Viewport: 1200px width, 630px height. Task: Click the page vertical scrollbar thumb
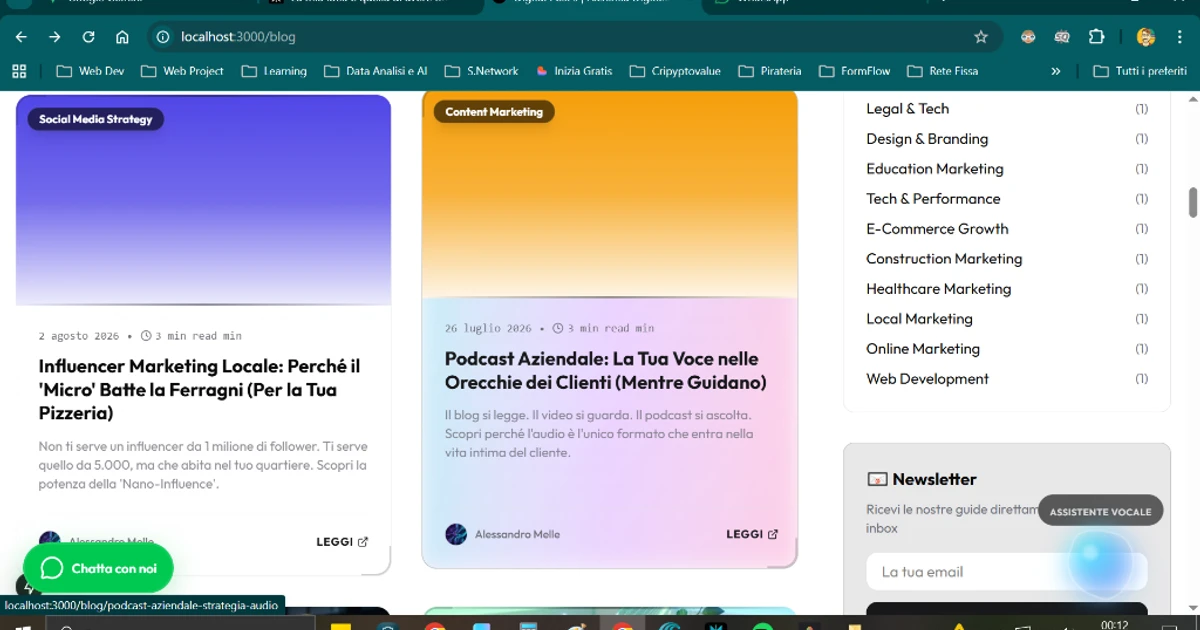click(1192, 202)
